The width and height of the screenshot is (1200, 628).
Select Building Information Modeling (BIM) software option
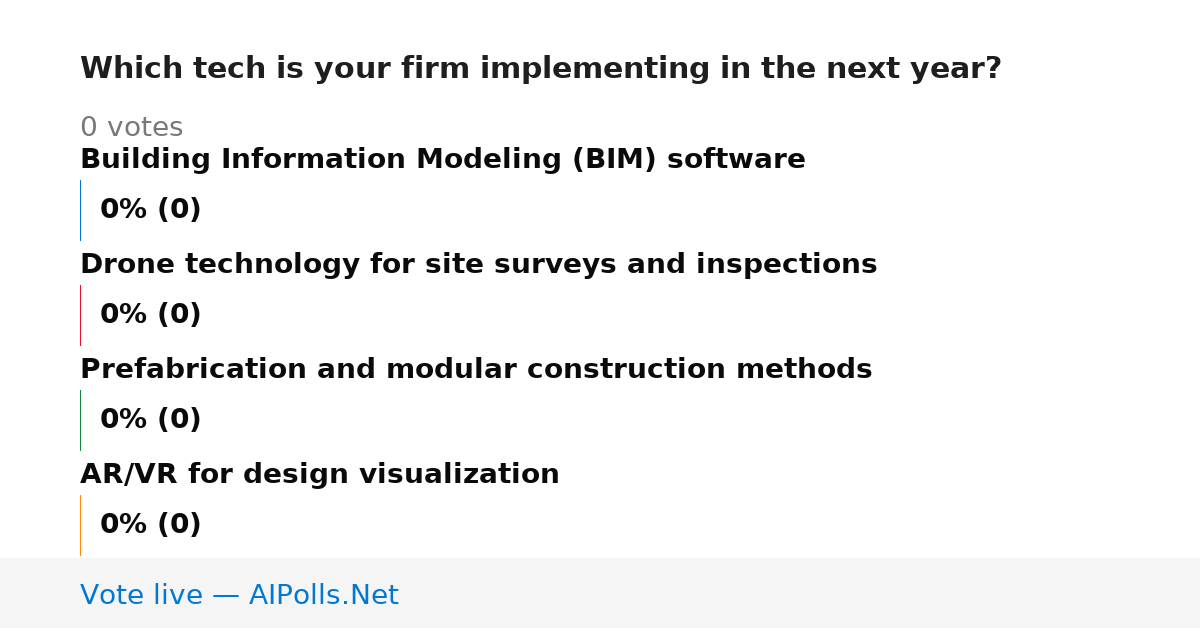click(x=443, y=160)
